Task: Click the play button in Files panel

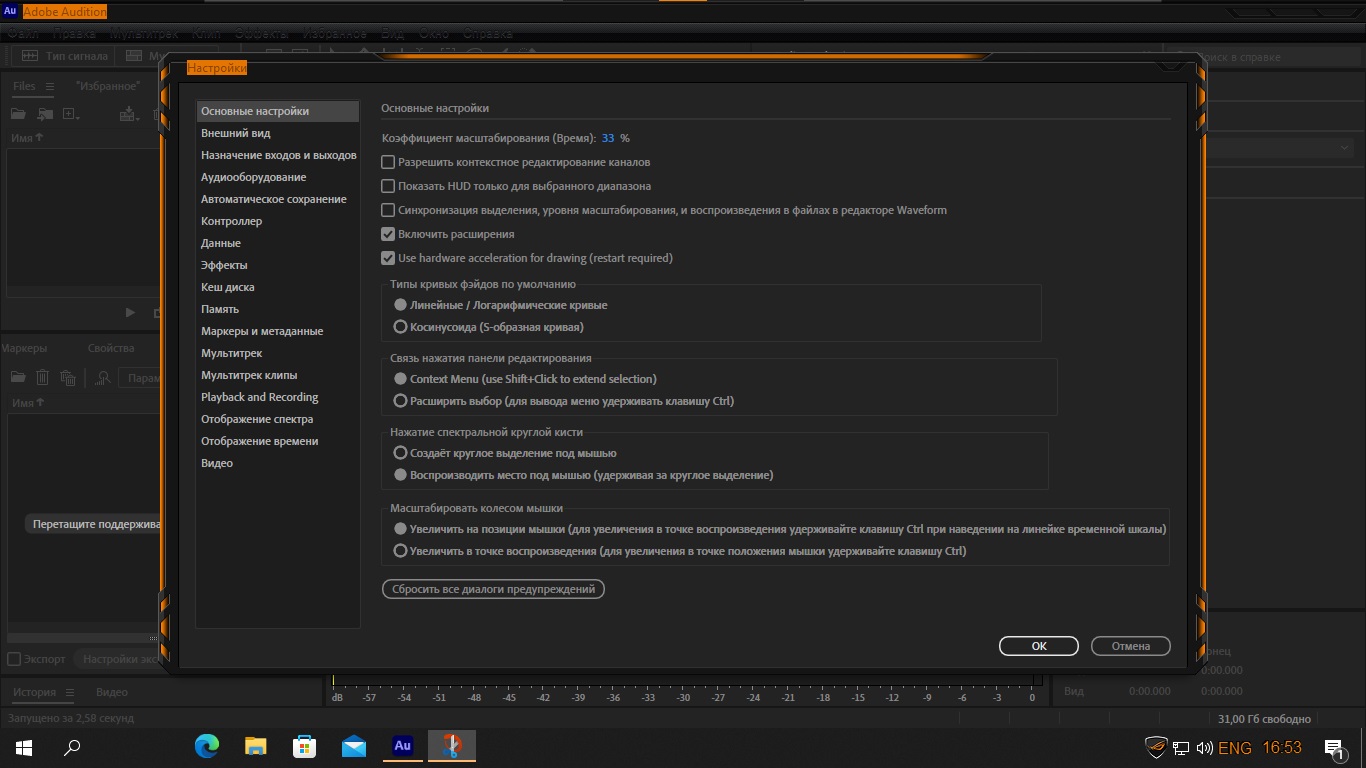Action: pyautogui.click(x=130, y=313)
